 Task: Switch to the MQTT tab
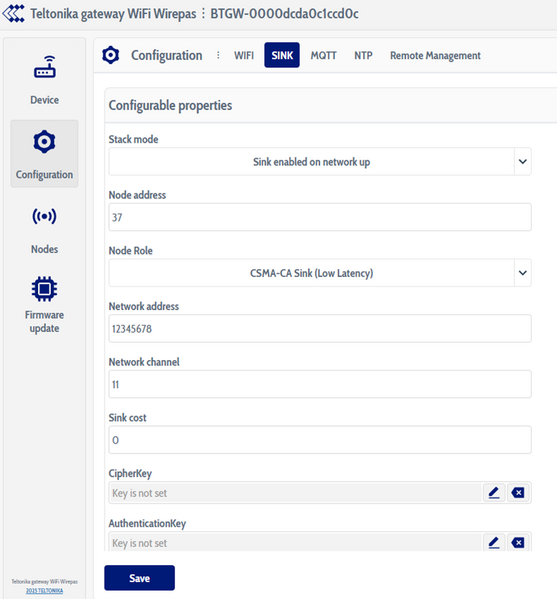323,55
